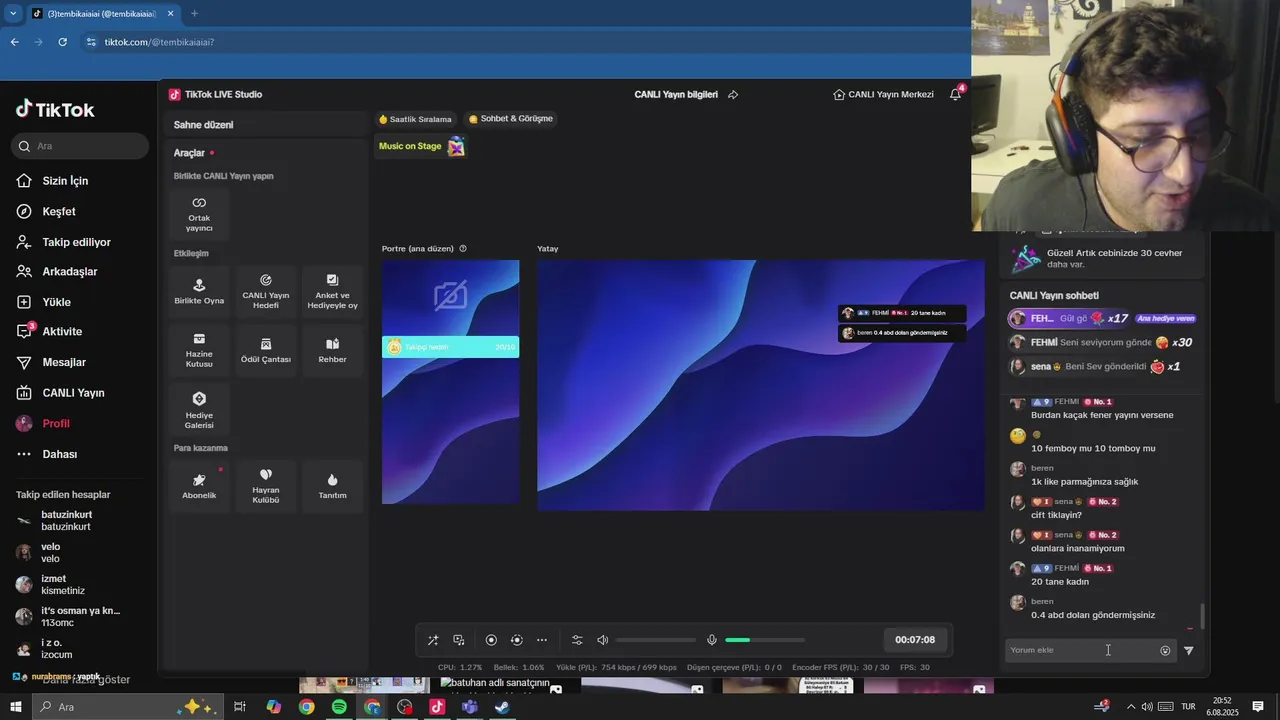
Task: Click Music on Stage badge
Action: click(421, 146)
